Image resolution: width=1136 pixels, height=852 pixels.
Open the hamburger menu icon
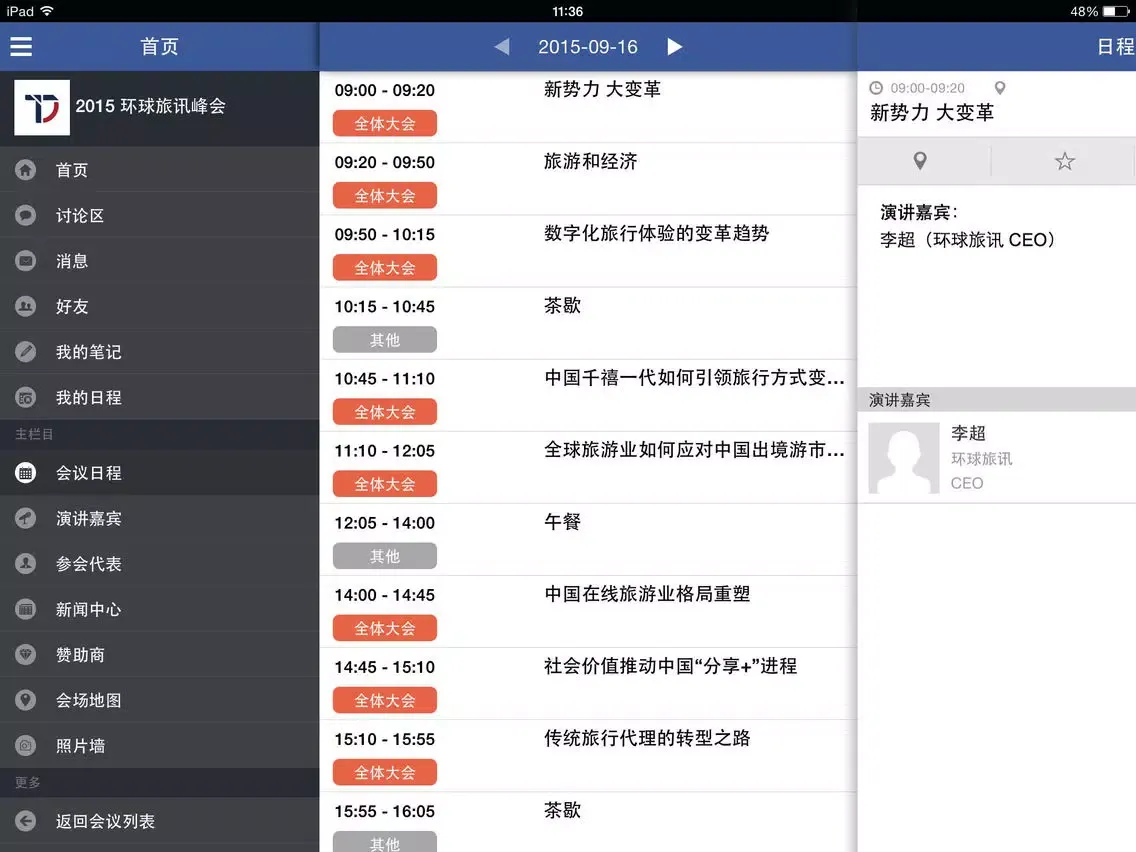[21, 46]
